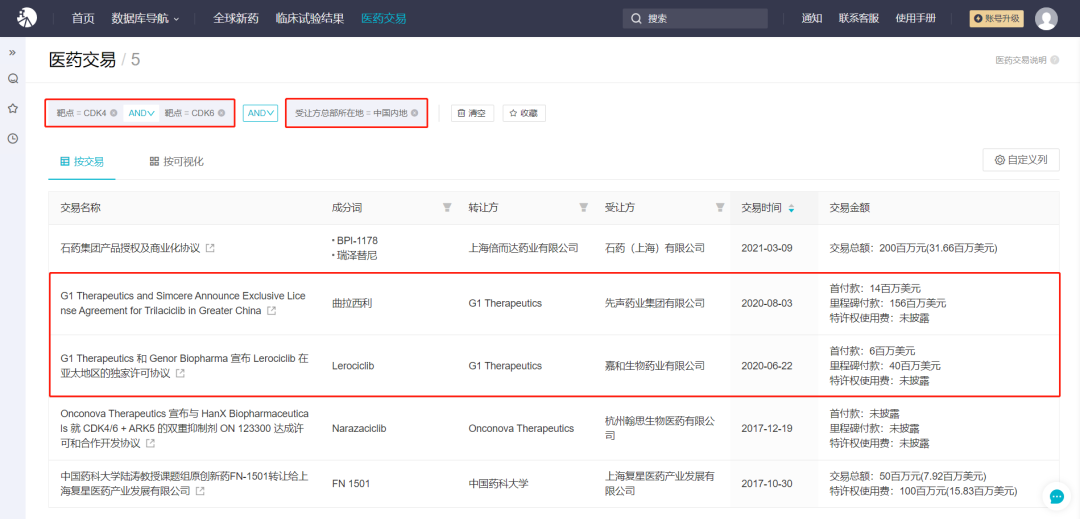Remove the 靶点 = CDK4 filter
1080x519 pixels.
[x=114, y=113]
